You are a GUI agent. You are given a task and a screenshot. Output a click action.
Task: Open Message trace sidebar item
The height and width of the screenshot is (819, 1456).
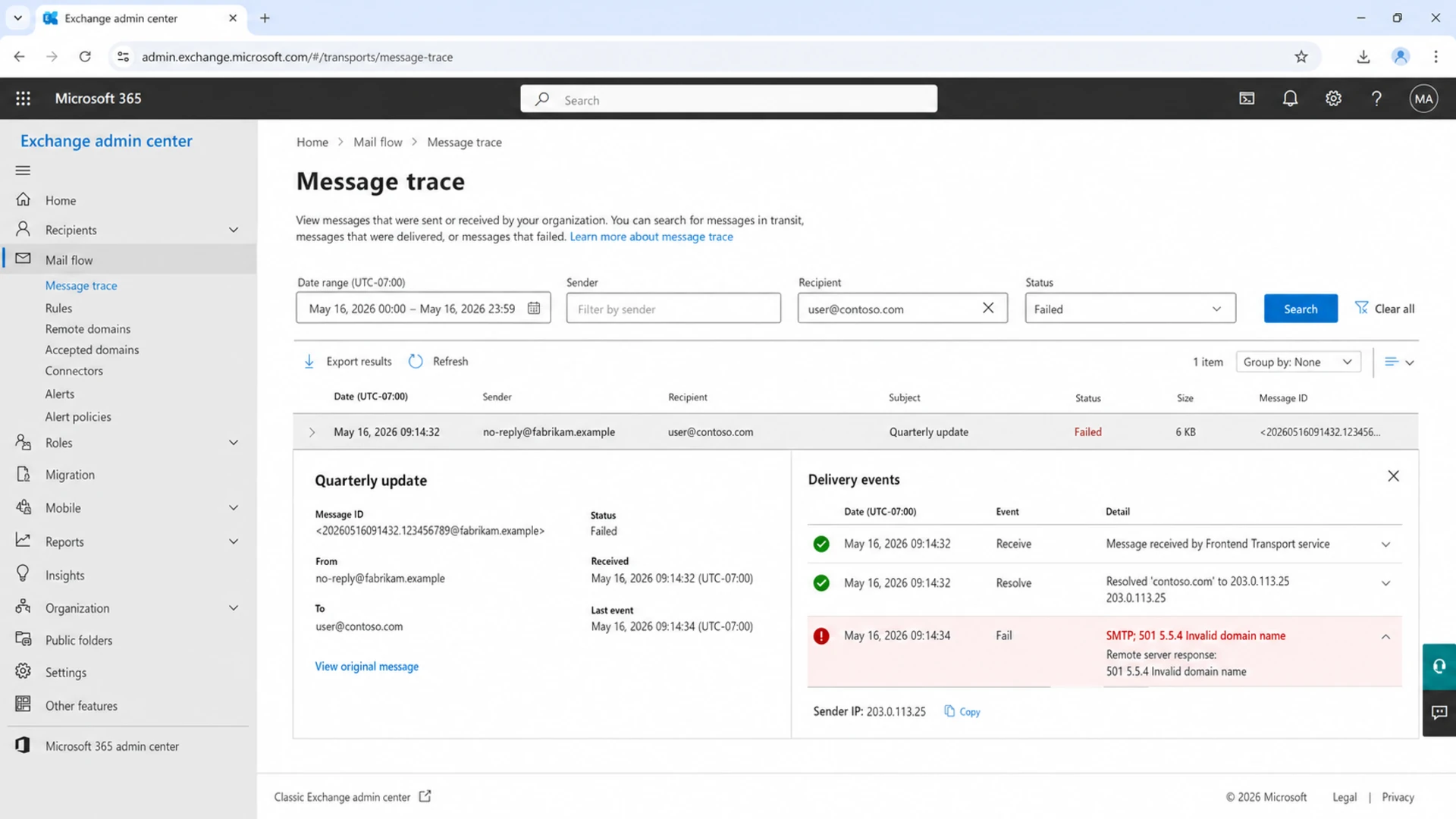point(81,286)
